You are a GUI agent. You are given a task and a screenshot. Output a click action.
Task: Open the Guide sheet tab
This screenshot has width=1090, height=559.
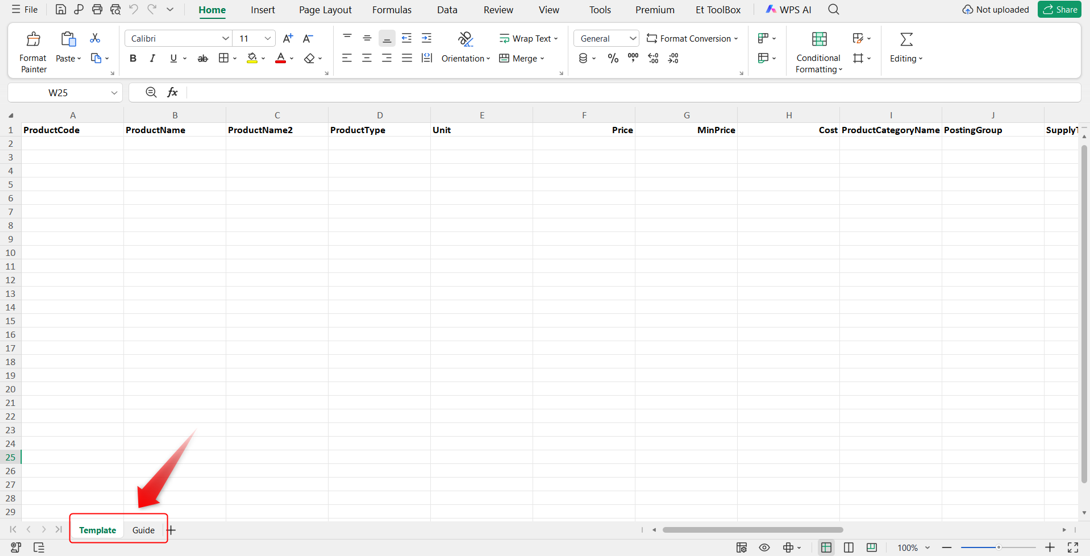(x=143, y=530)
